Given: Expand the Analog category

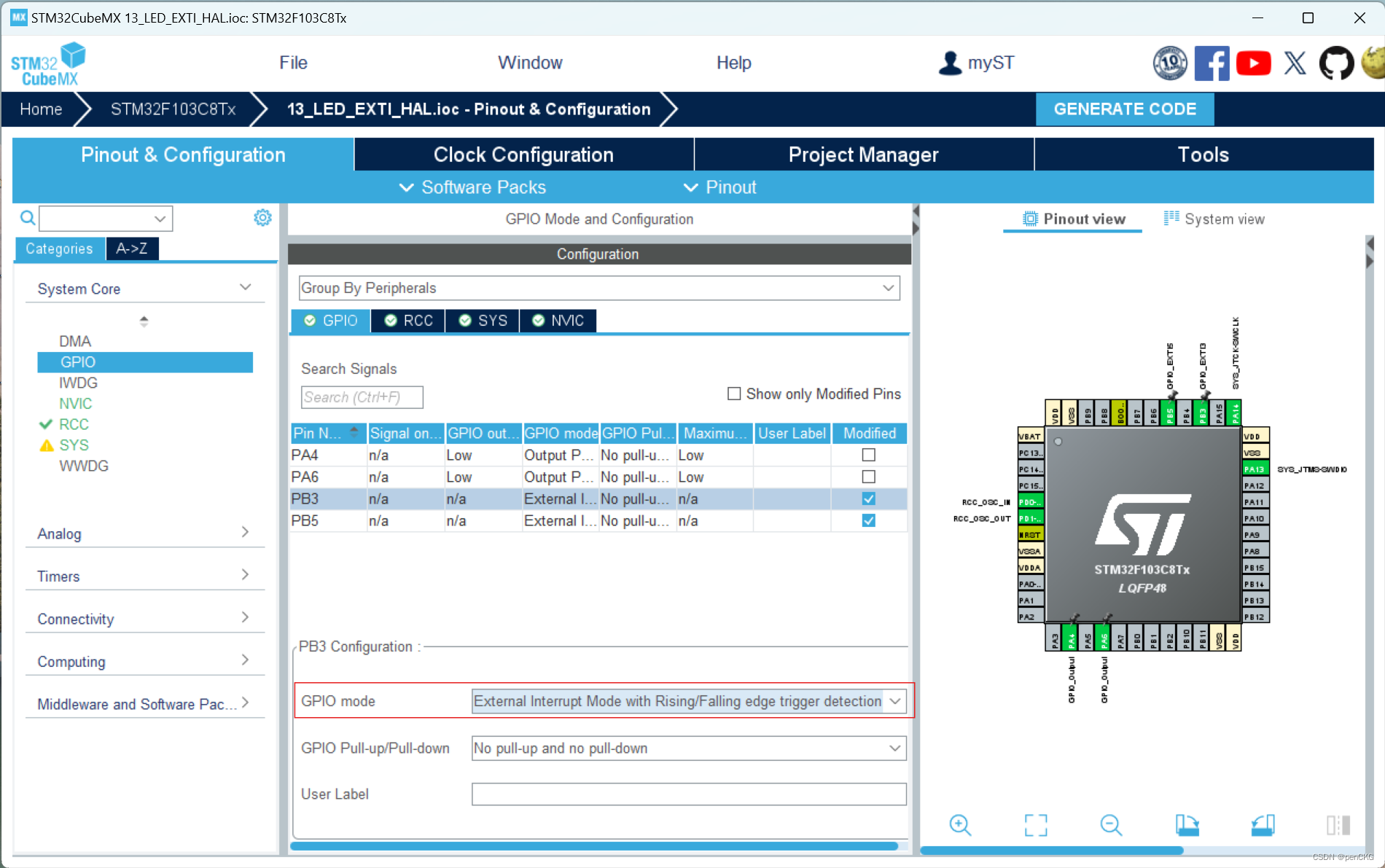Looking at the screenshot, I should [245, 533].
